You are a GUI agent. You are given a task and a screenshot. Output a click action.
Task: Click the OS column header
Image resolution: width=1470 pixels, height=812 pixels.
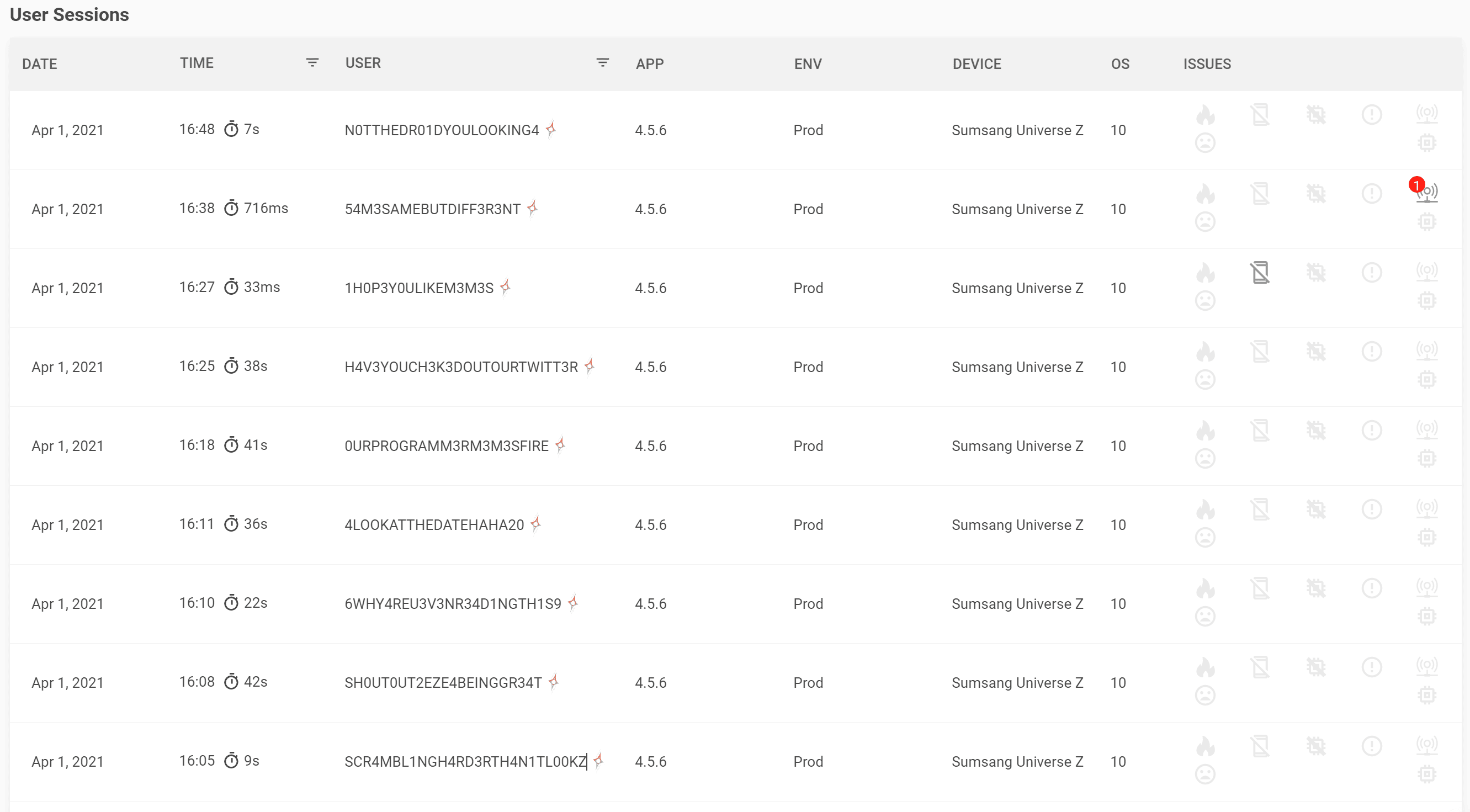[x=1120, y=63]
